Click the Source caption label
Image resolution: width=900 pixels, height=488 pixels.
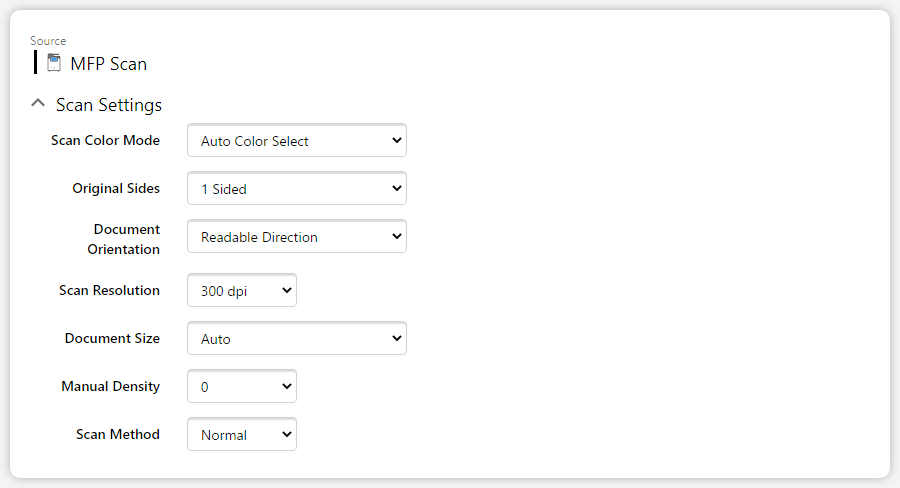click(x=48, y=41)
